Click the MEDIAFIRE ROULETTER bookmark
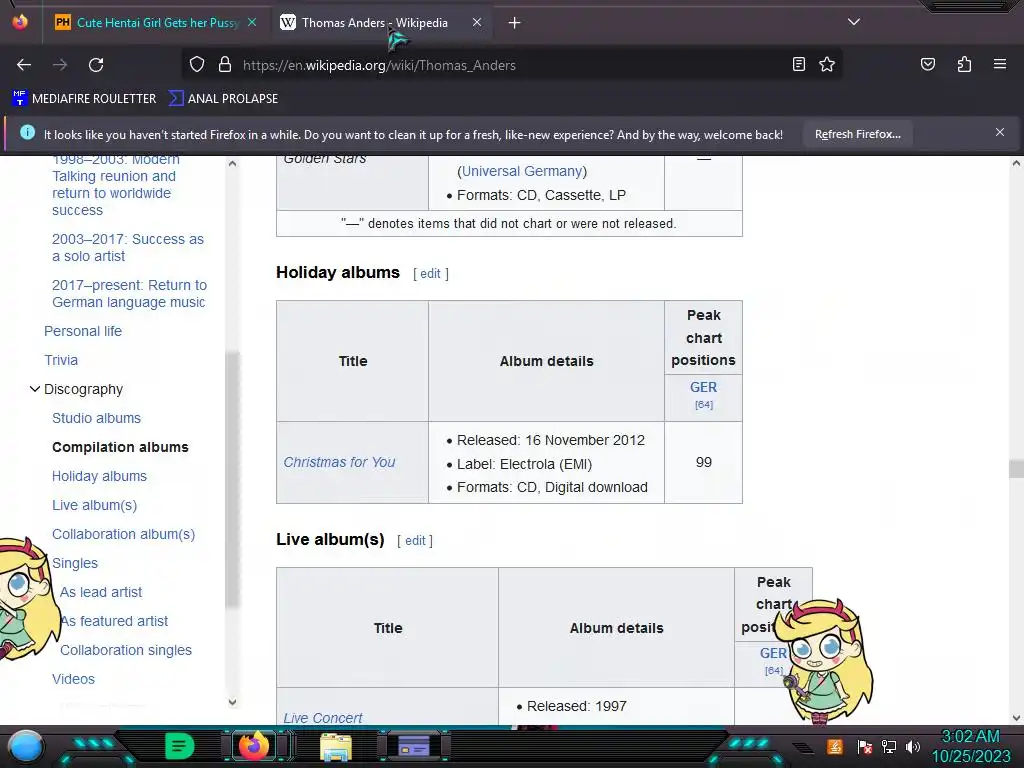Viewport: 1024px width, 768px height. [x=84, y=99]
